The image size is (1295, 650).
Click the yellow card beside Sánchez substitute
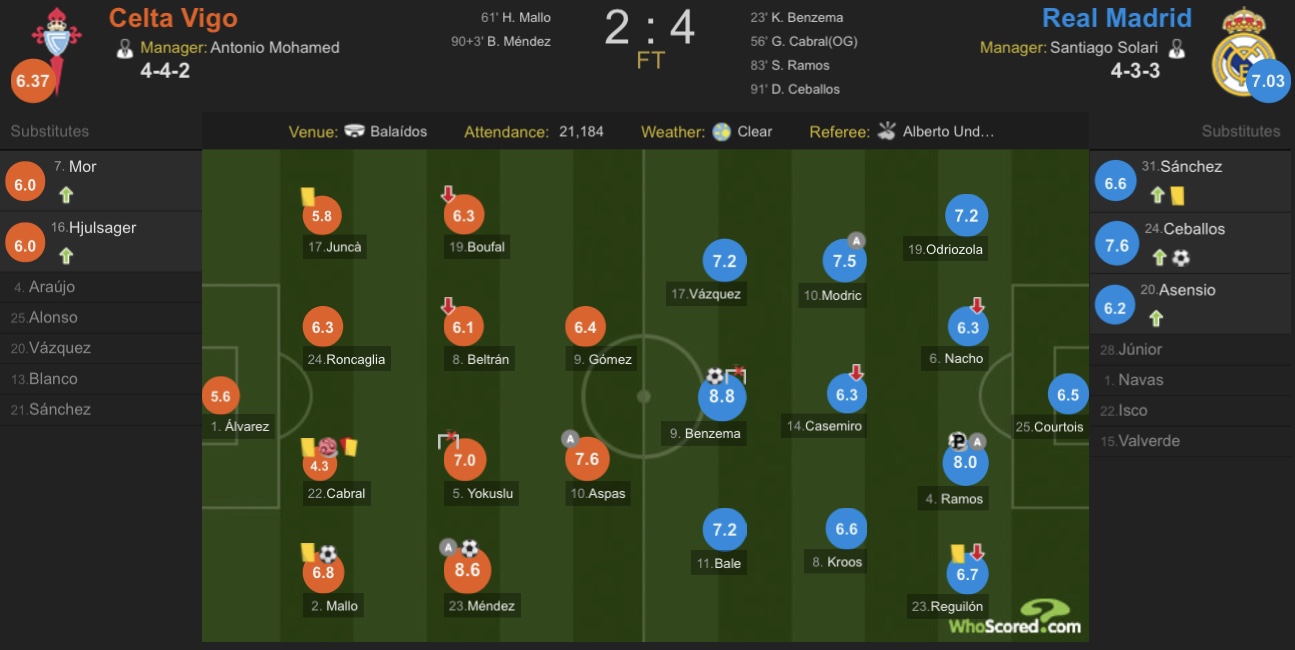1177,195
